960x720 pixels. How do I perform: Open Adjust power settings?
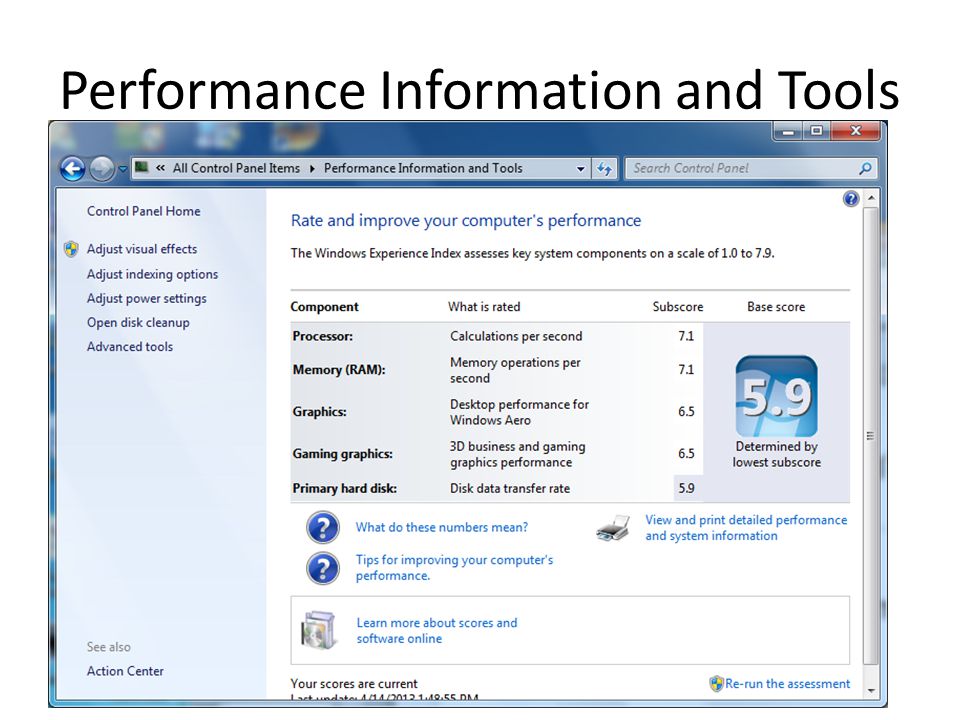(146, 298)
